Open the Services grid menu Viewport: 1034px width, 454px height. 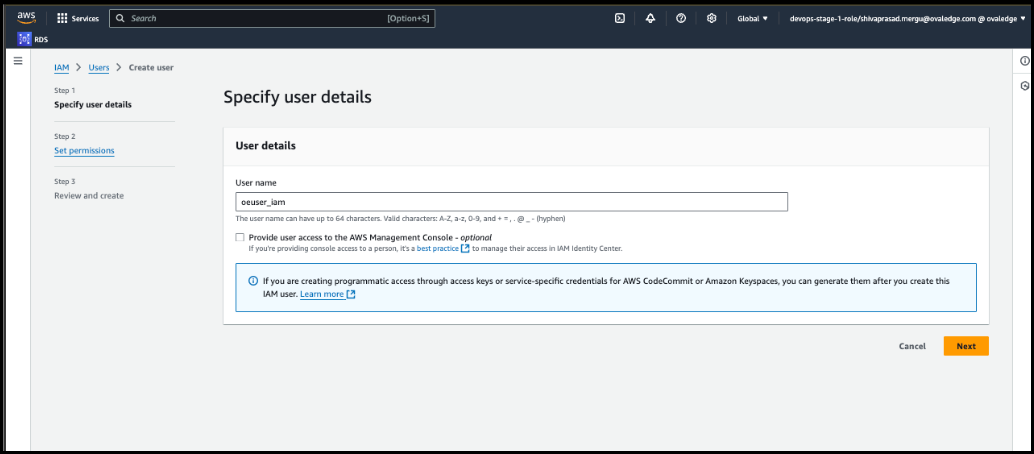pyautogui.click(x=78, y=18)
